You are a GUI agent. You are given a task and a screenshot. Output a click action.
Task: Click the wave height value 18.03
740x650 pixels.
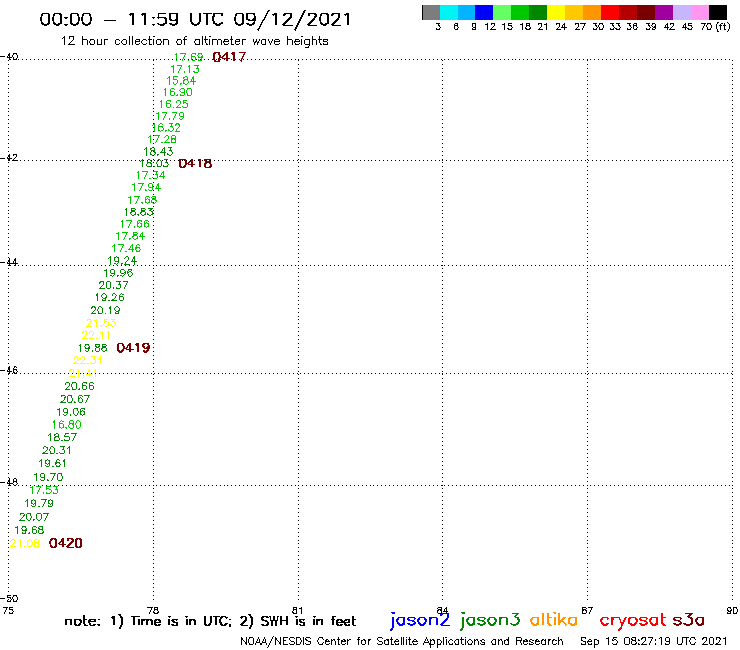154,164
